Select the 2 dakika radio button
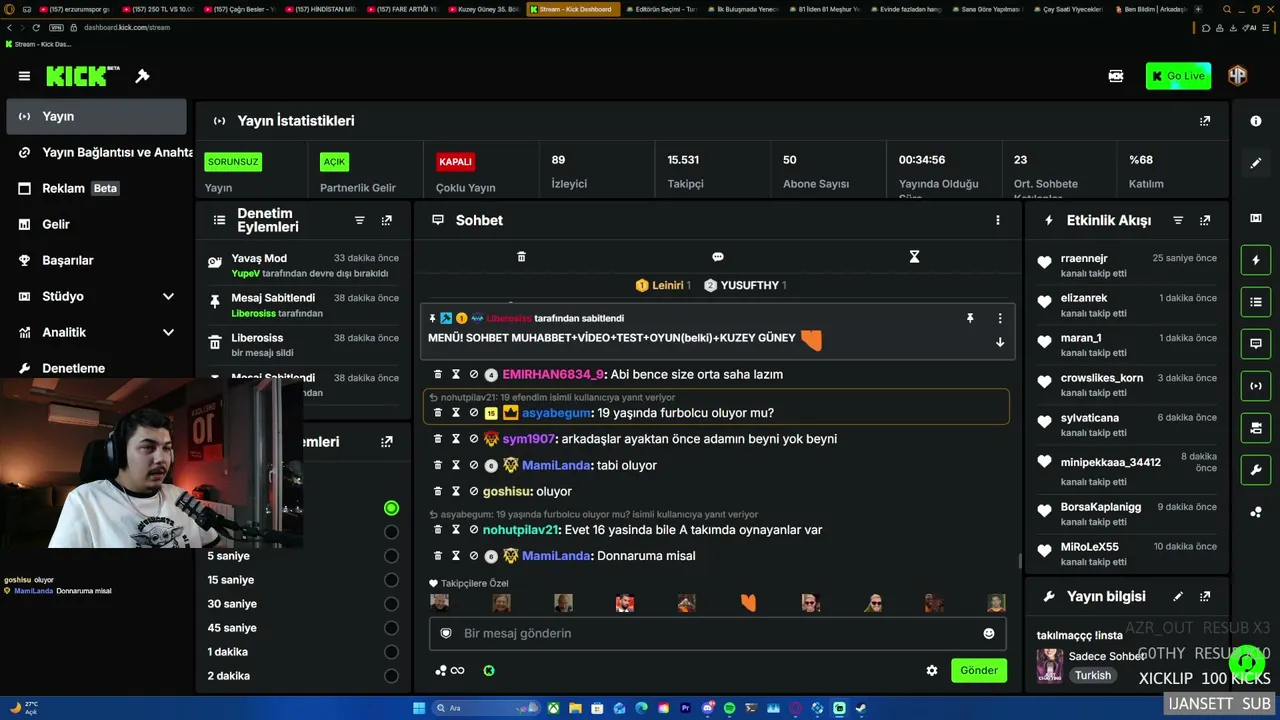Image resolution: width=1280 pixels, height=720 pixels. pos(391,676)
